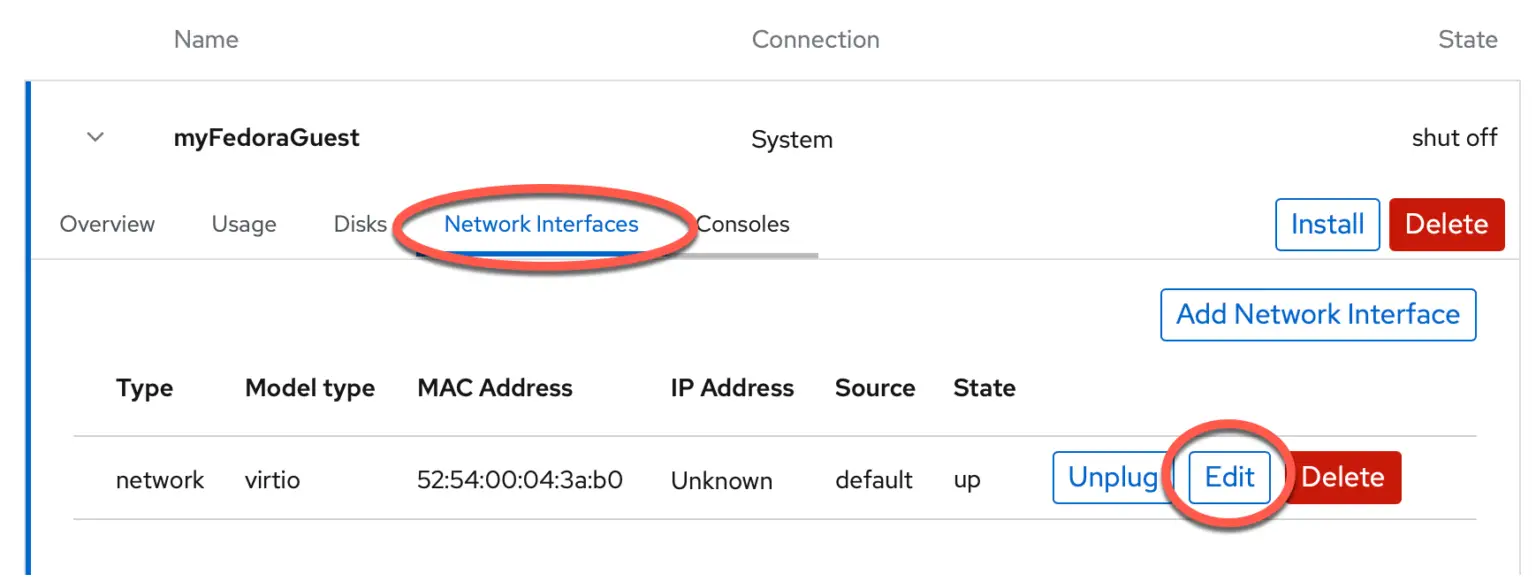Click the myFedoraGuest VM name
This screenshot has width=1536, height=582.
click(x=267, y=138)
